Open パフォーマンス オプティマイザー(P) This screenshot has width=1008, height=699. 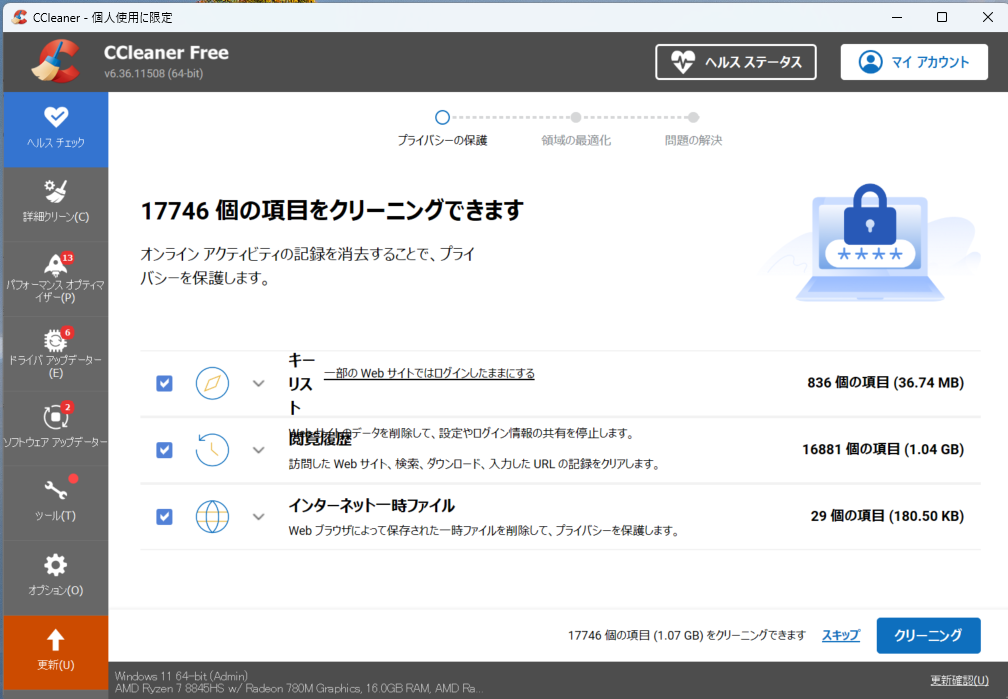tap(56, 278)
